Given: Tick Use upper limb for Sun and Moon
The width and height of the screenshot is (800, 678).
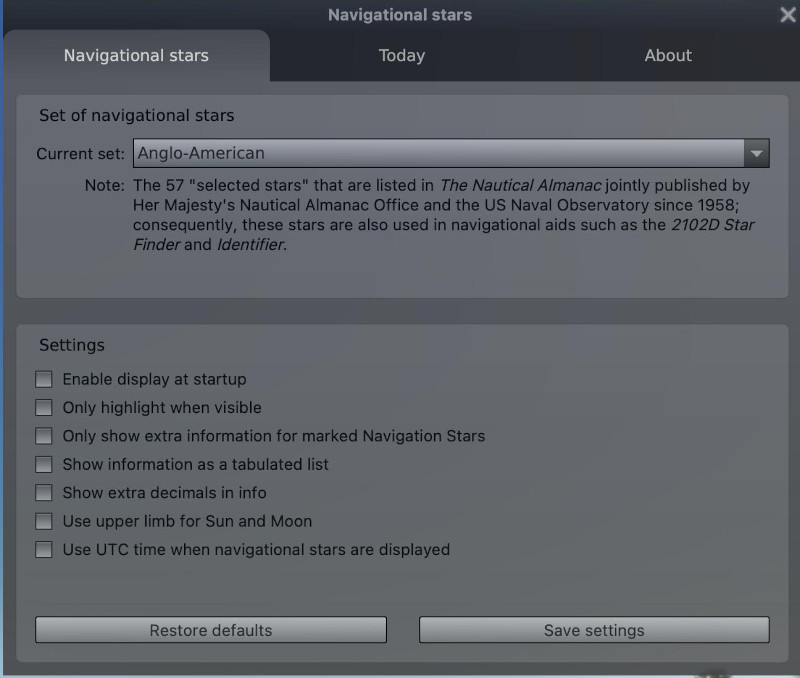Looking at the screenshot, I should coord(44,521).
